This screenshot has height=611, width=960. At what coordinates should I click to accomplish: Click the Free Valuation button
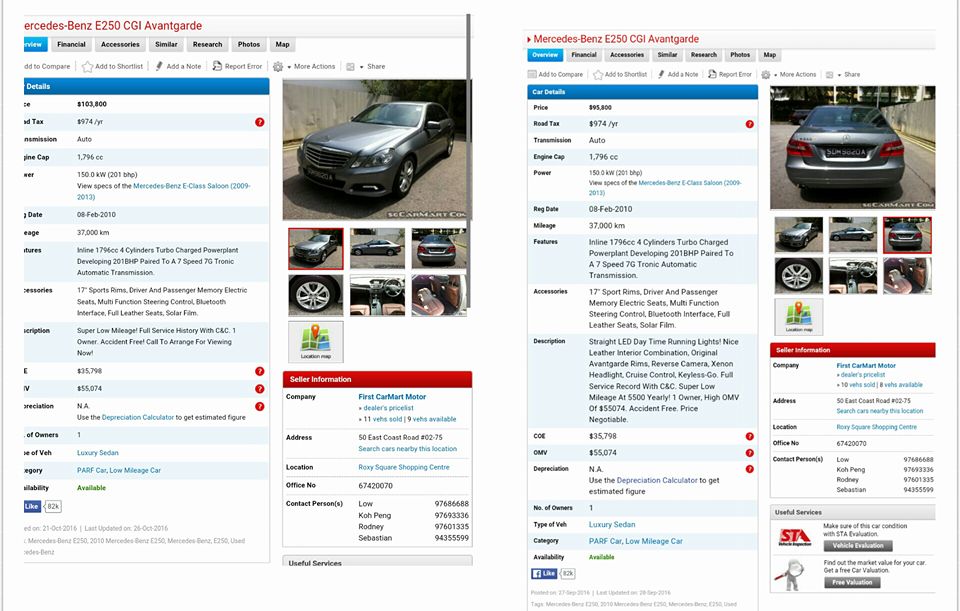click(x=852, y=582)
